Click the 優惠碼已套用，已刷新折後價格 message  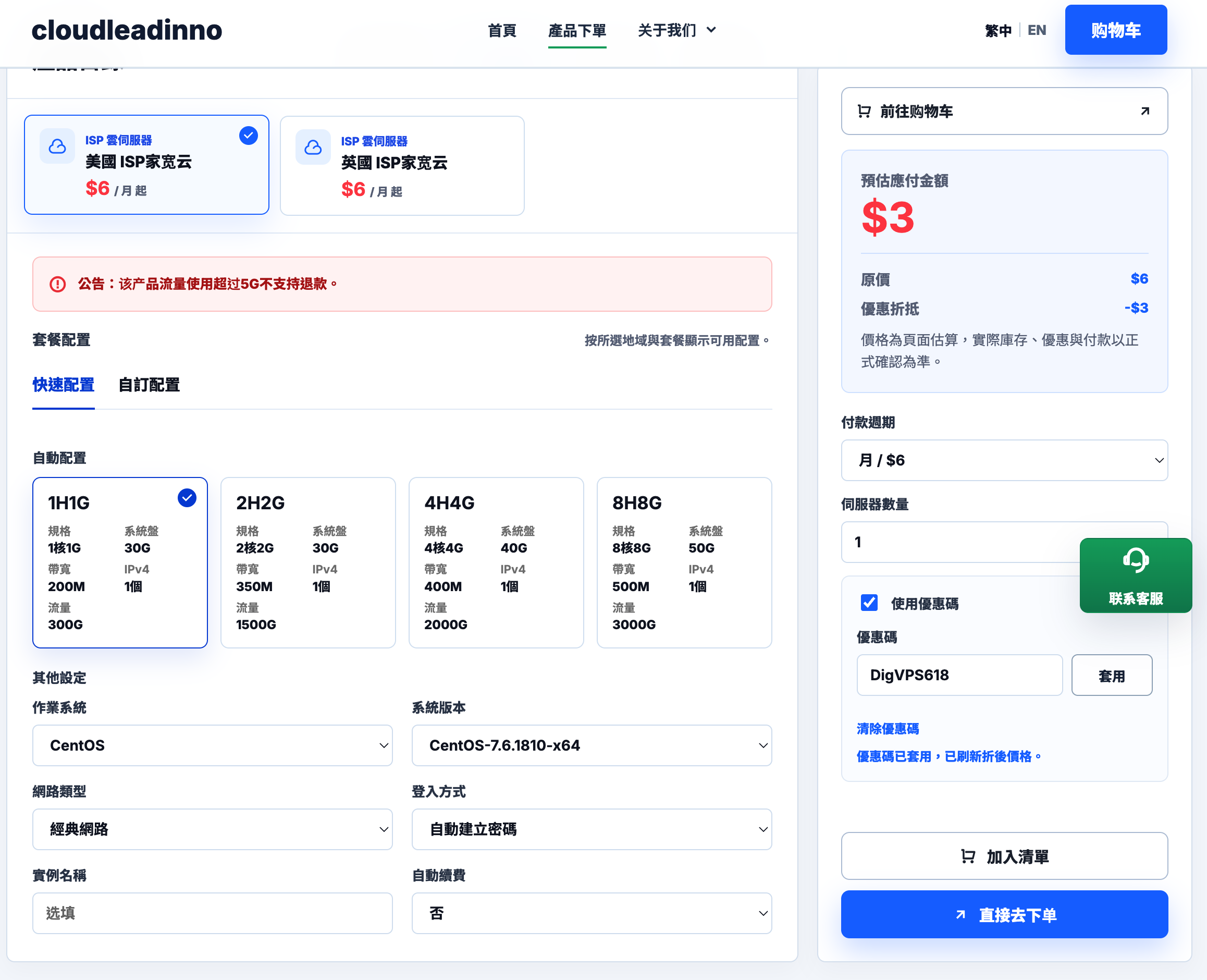click(949, 756)
